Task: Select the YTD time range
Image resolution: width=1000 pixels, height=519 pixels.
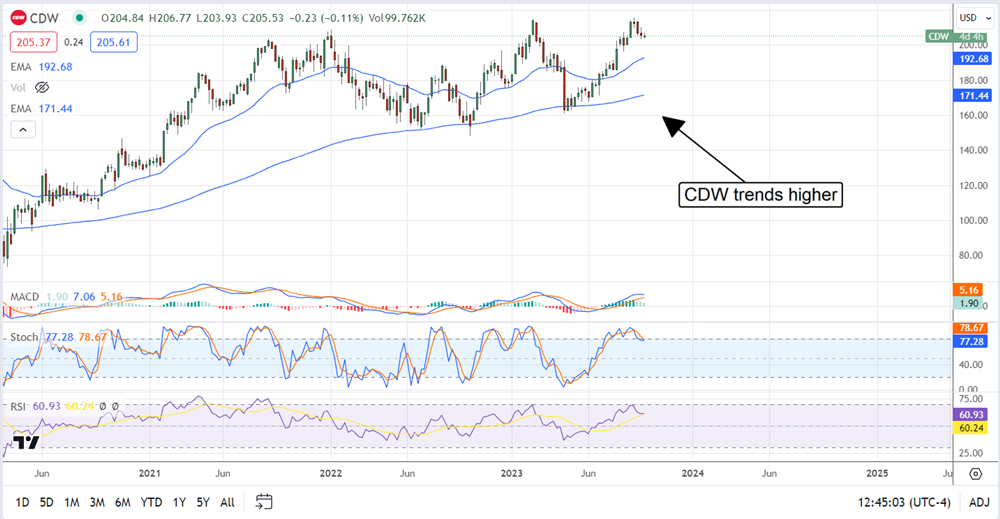Action: pos(151,502)
